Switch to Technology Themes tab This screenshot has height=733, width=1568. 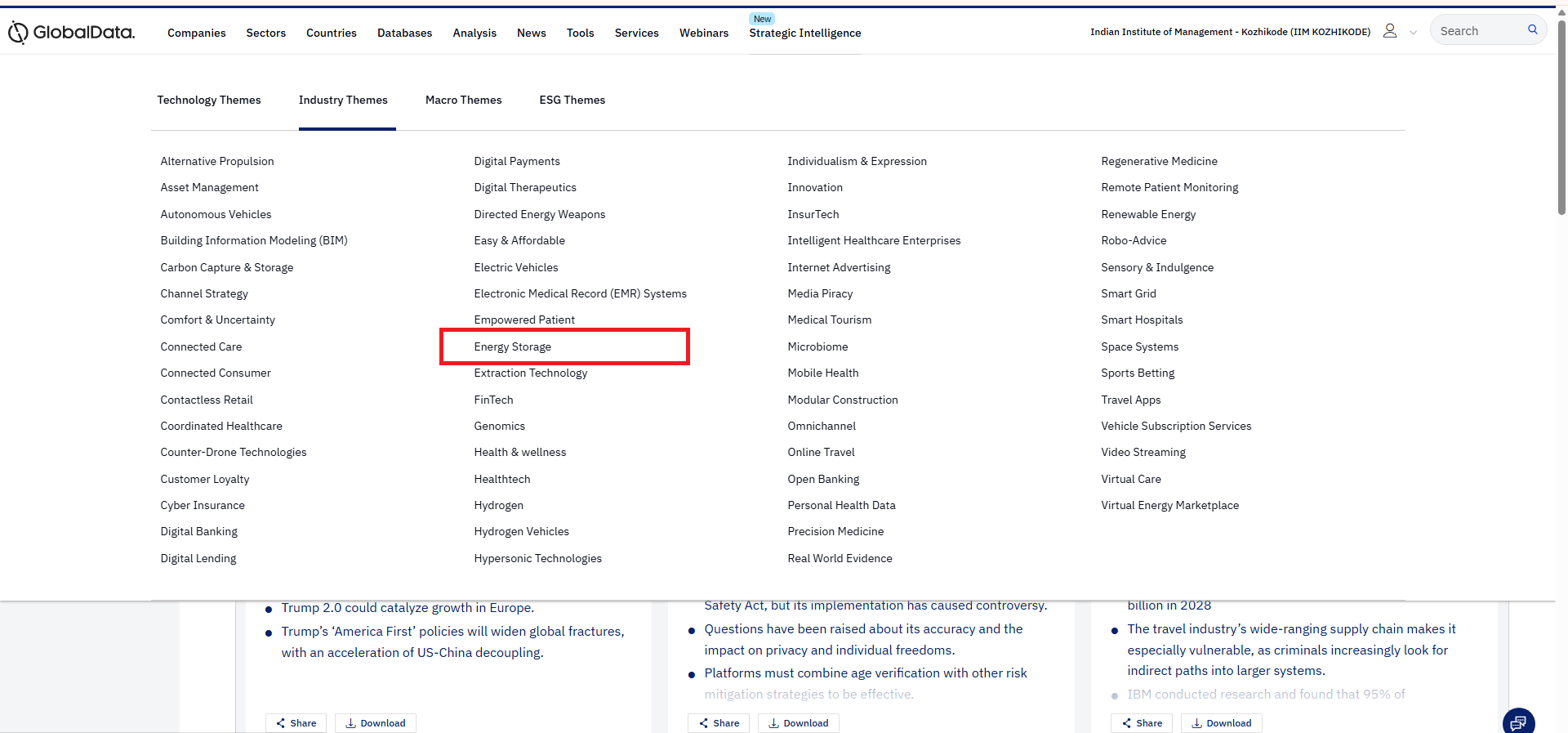coord(209,100)
